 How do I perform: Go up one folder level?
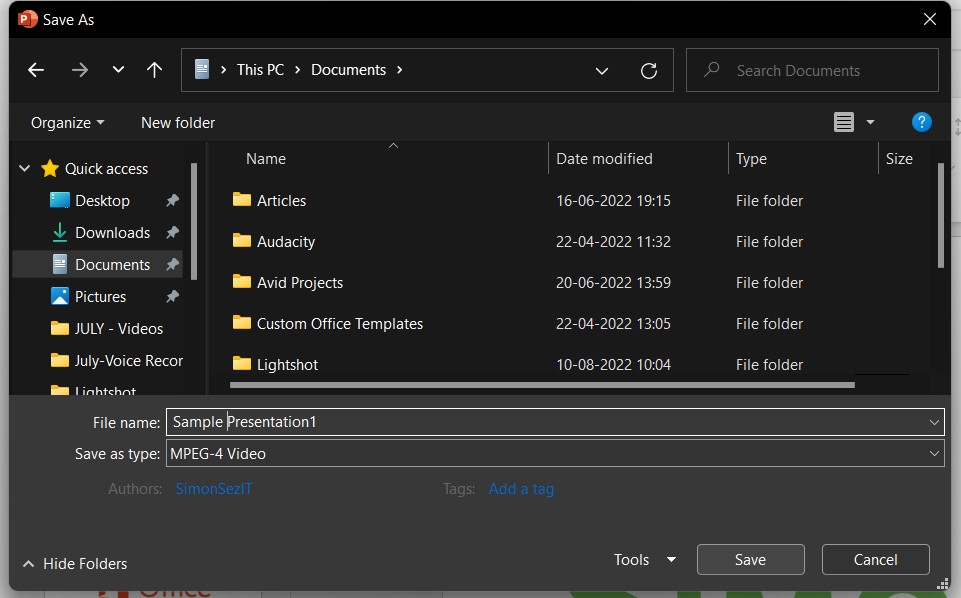pos(154,70)
